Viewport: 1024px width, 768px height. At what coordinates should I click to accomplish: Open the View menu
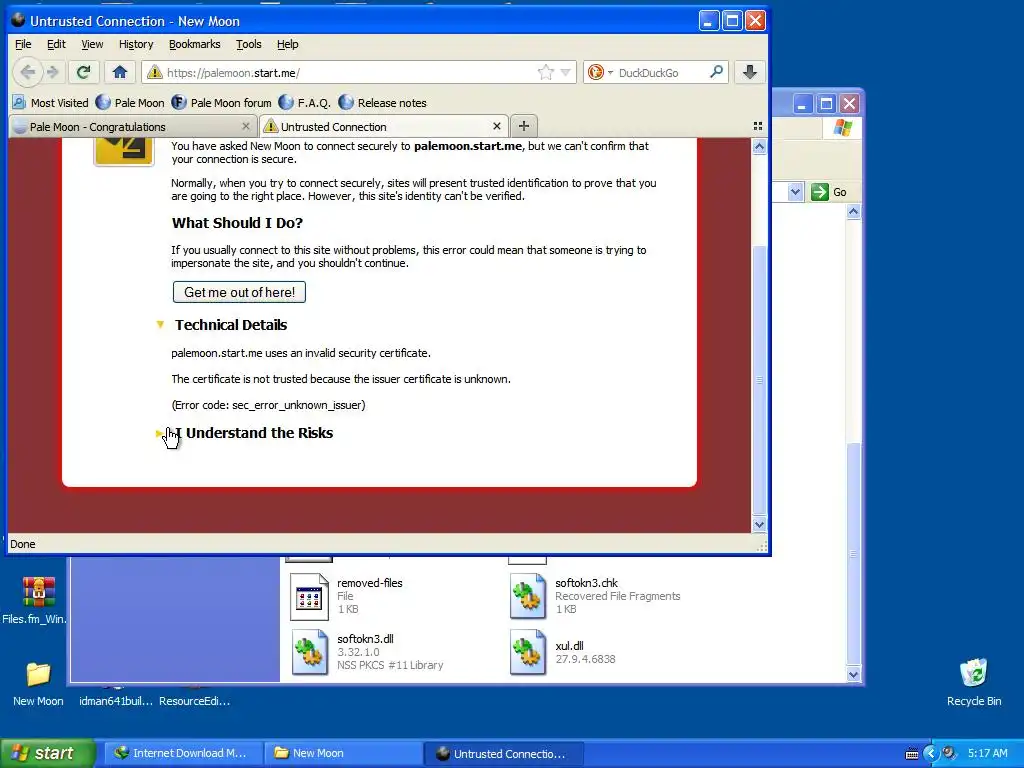(92, 44)
